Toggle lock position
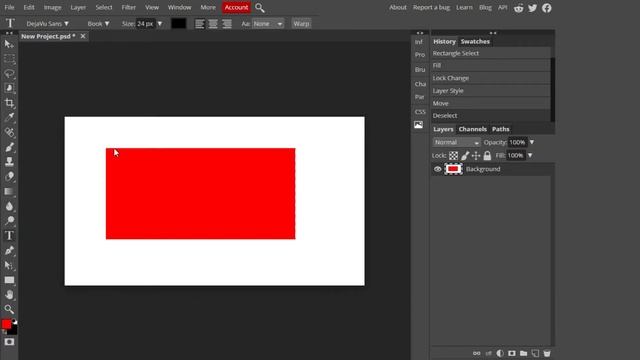 click(476, 156)
